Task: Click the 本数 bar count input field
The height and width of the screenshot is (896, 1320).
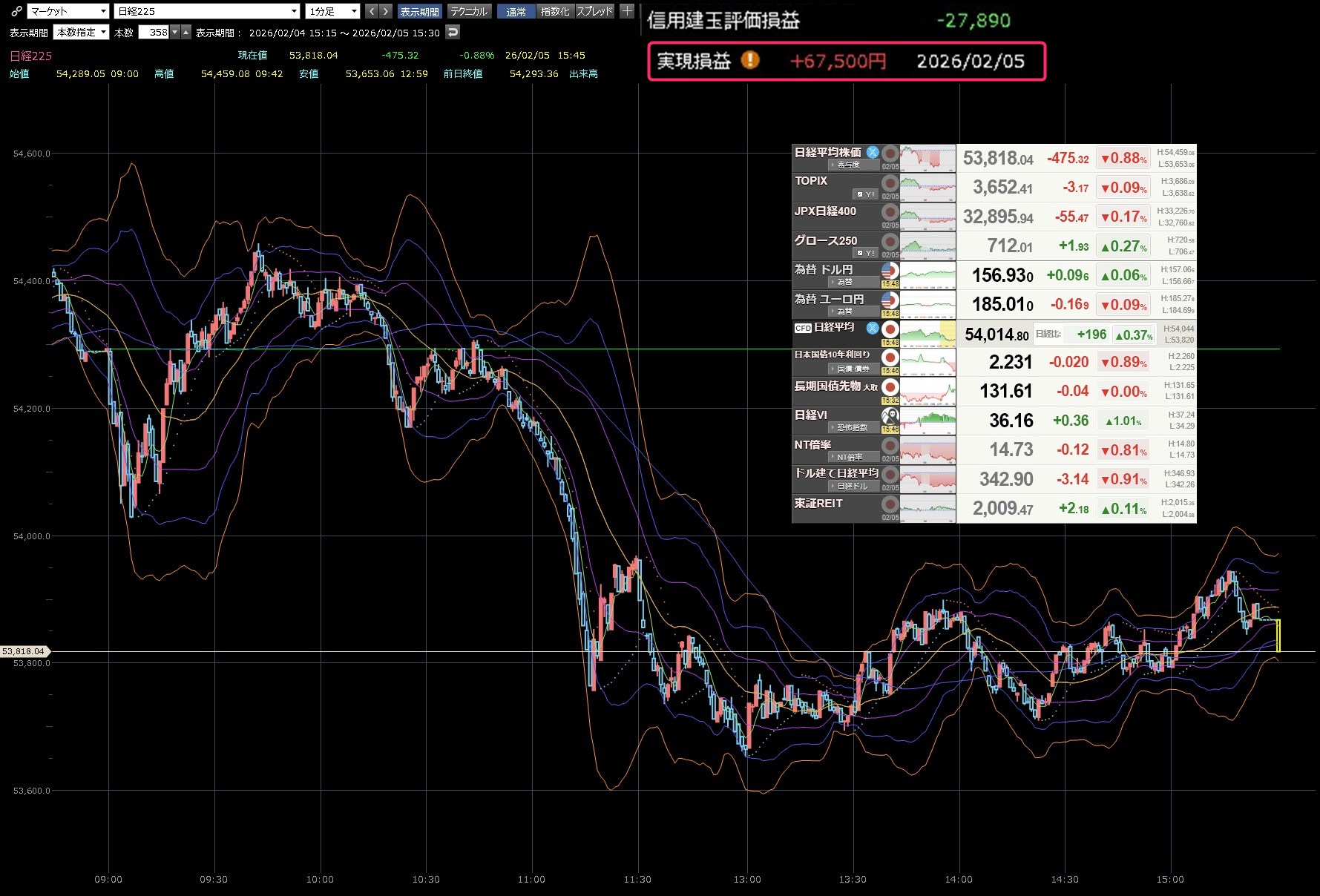Action: click(154, 32)
